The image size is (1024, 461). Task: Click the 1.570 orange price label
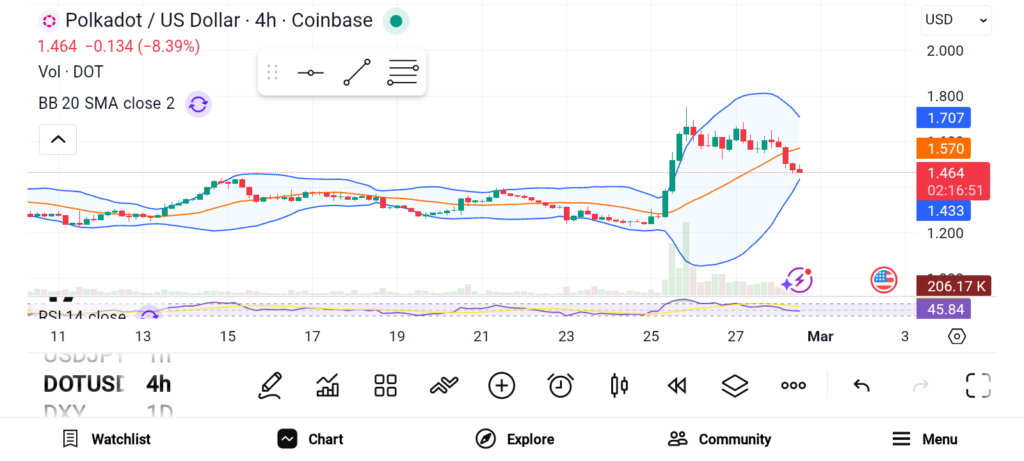click(944, 149)
